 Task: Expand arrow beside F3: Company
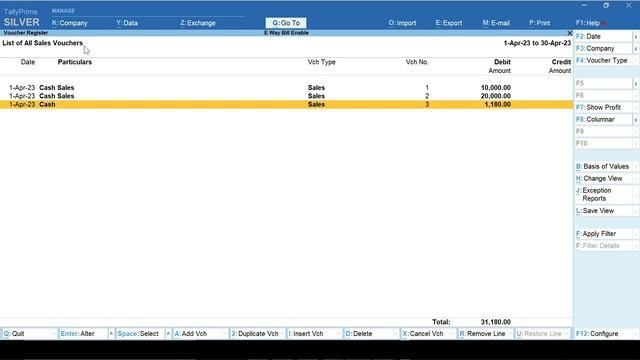pos(636,49)
